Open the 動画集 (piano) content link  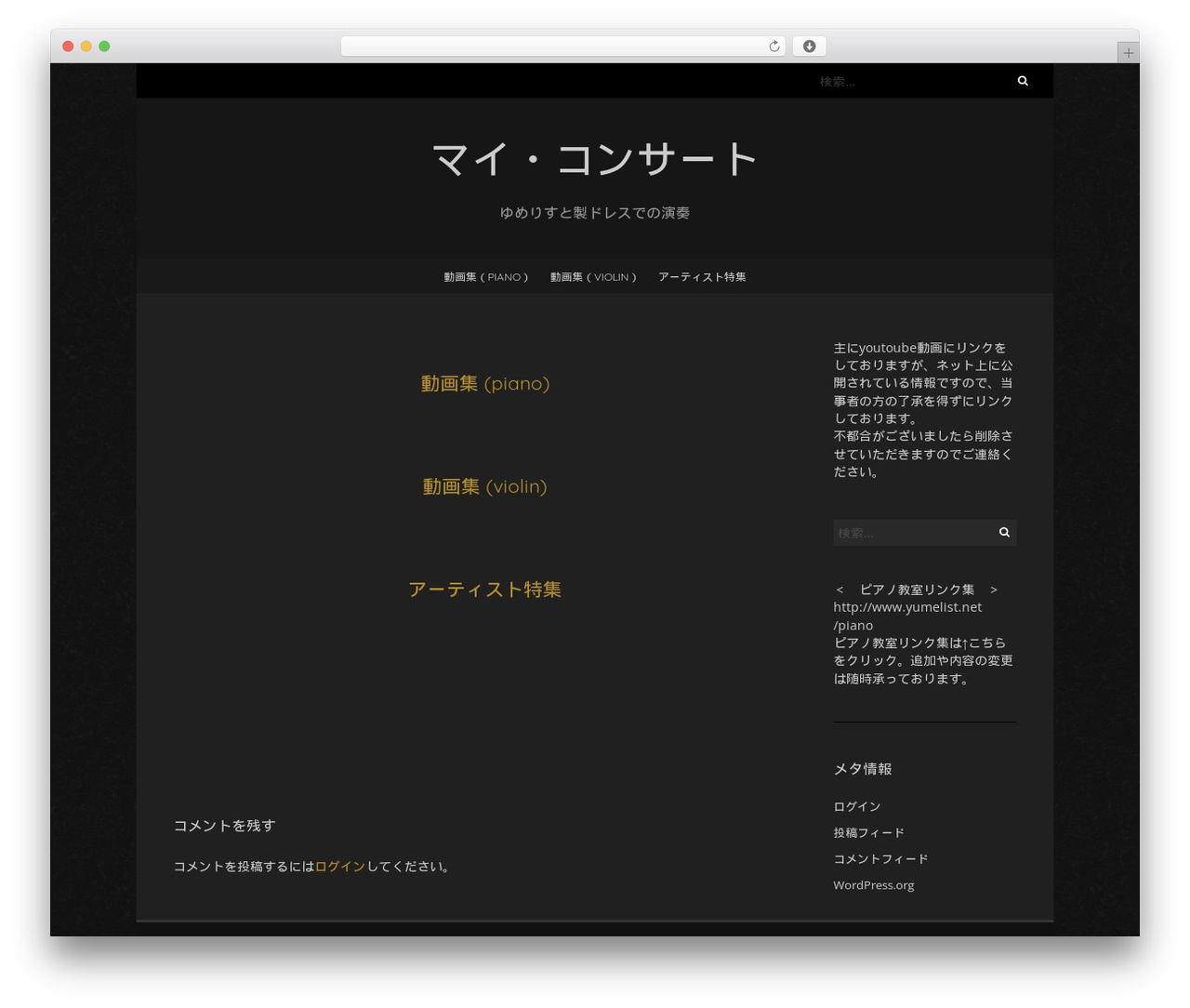pyautogui.click(x=485, y=383)
